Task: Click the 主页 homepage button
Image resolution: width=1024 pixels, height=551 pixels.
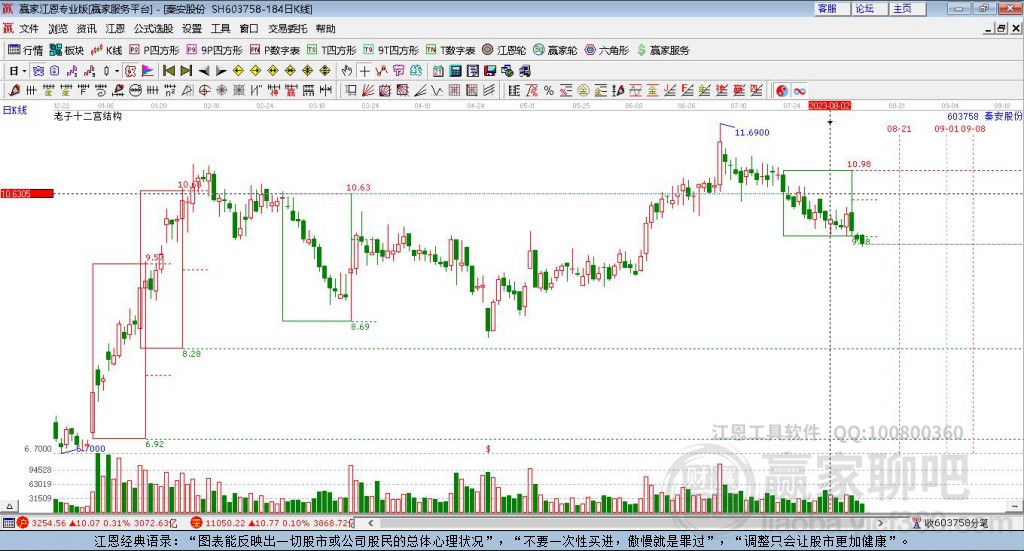Action: (907, 8)
